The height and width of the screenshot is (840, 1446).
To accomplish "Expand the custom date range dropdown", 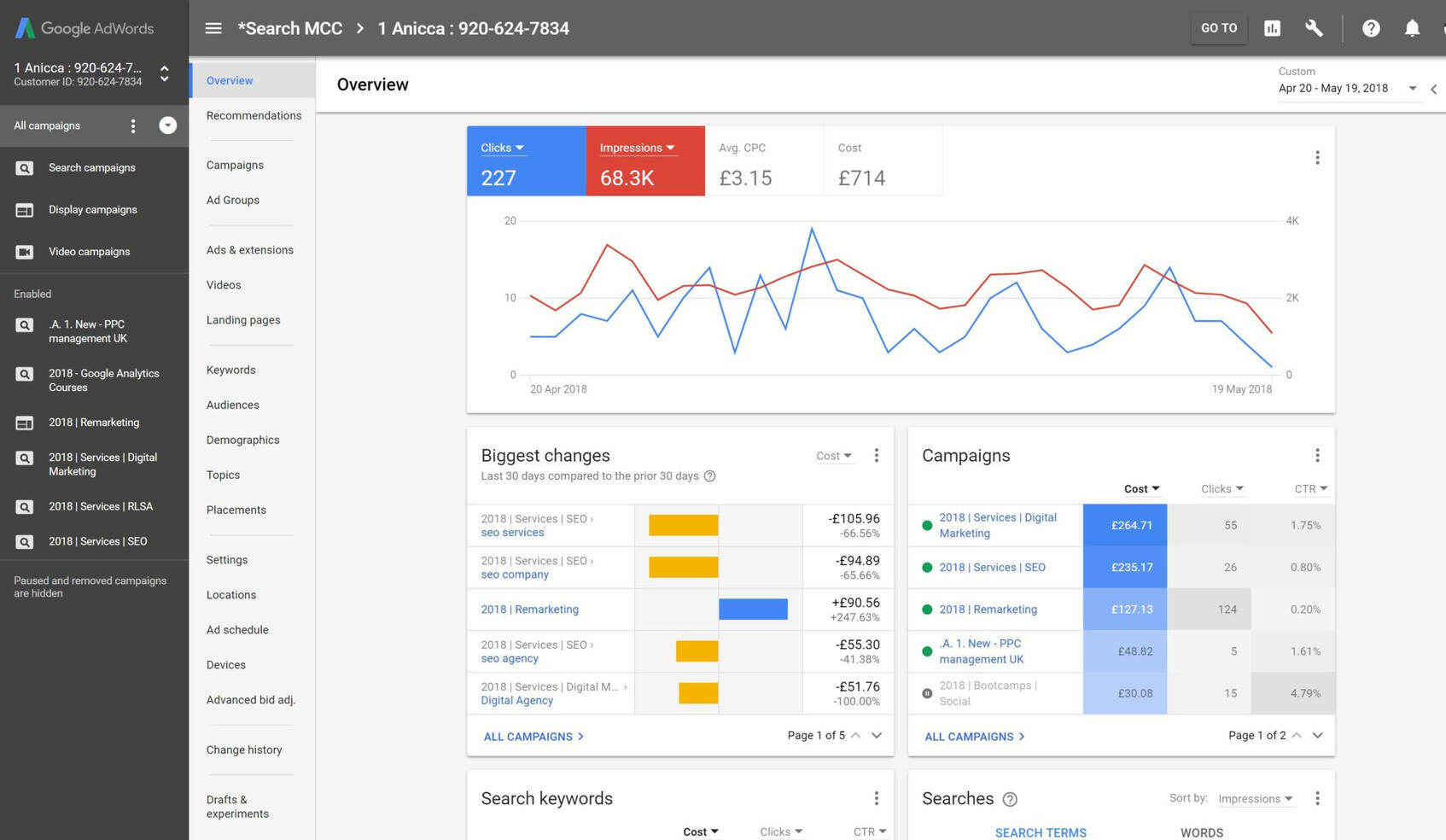I will [x=1412, y=89].
